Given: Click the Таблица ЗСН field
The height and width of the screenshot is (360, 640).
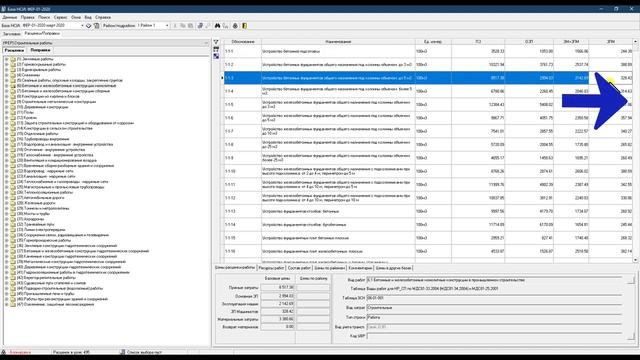Looking at the screenshot, I should 494,298.
